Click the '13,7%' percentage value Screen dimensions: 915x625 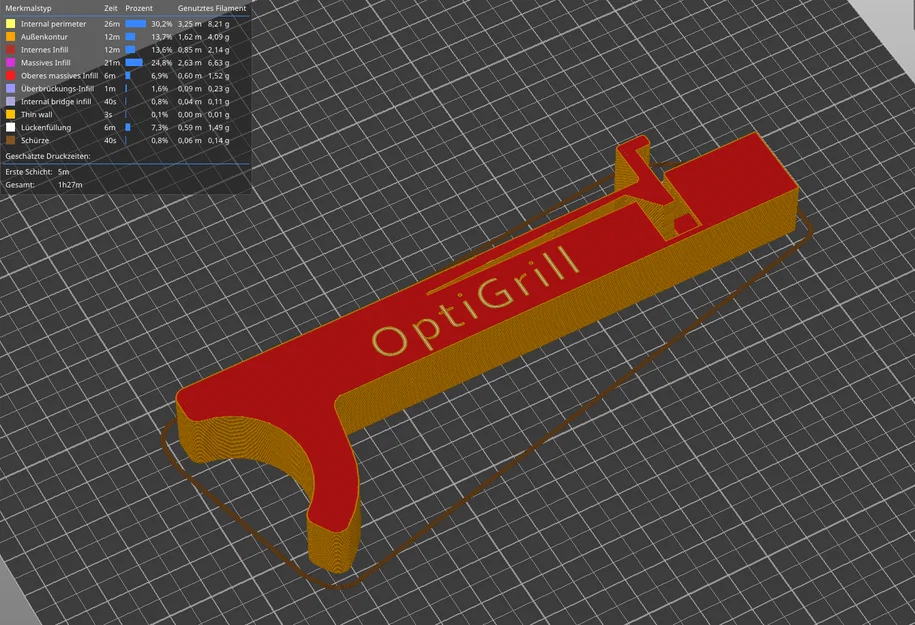[x=162, y=37]
